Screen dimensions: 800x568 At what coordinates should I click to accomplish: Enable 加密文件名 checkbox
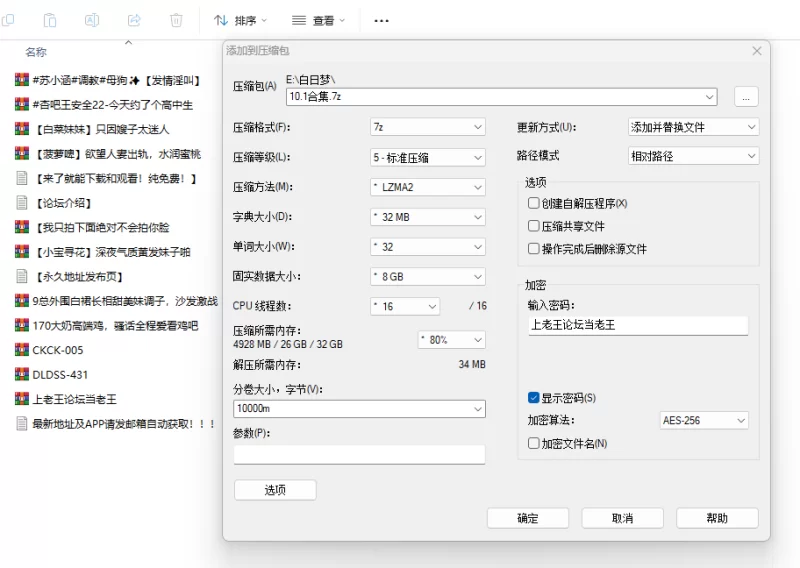coord(534,443)
